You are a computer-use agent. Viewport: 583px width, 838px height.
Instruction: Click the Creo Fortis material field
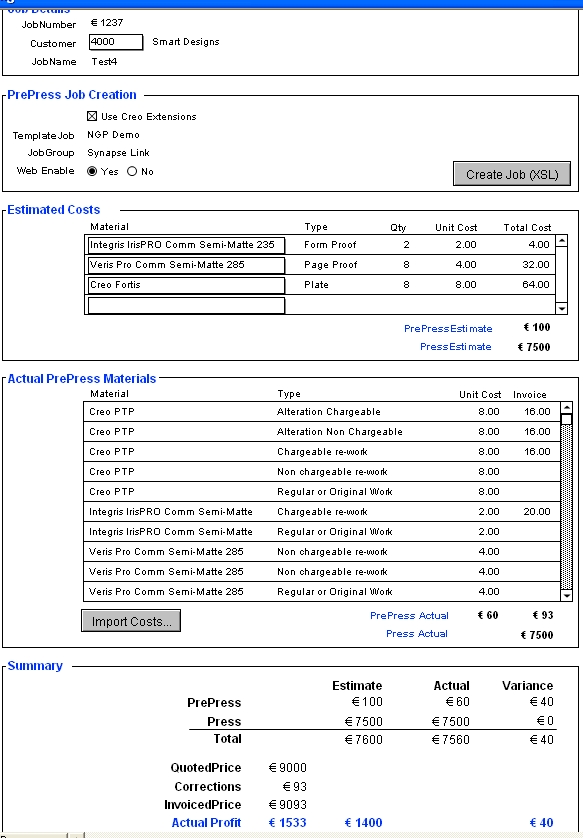coord(186,285)
